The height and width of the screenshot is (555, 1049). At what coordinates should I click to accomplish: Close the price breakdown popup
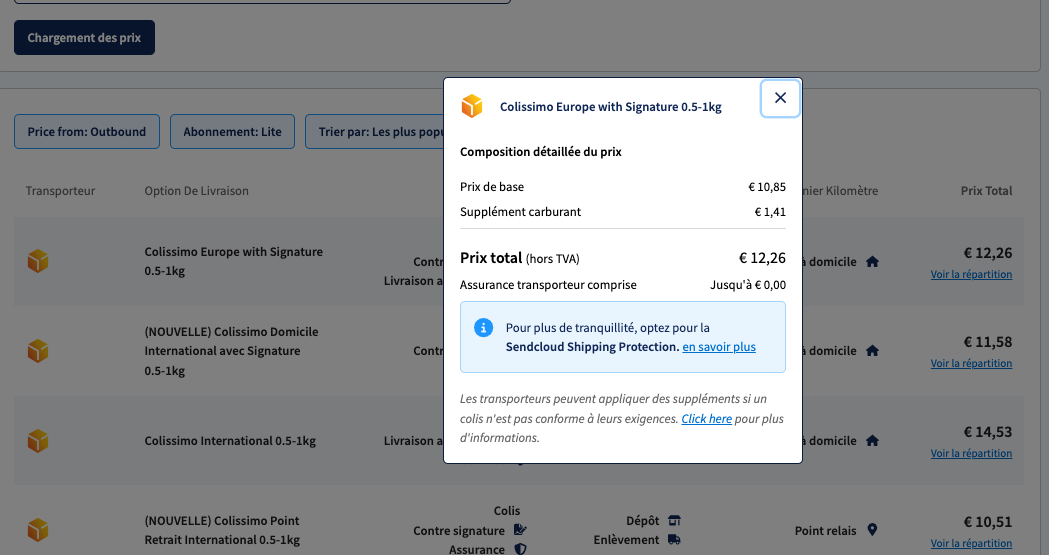click(x=780, y=98)
